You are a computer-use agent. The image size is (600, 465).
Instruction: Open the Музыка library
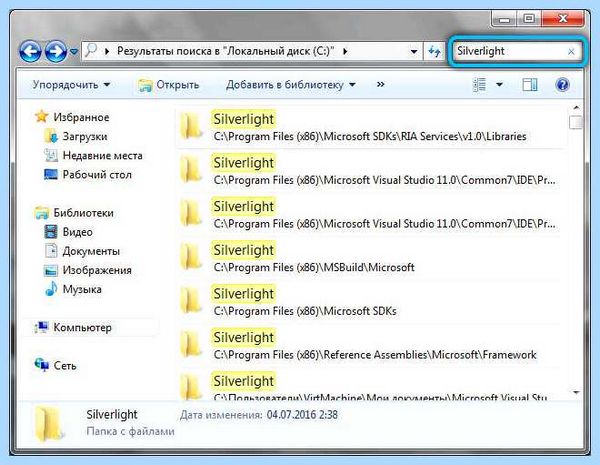(x=82, y=289)
